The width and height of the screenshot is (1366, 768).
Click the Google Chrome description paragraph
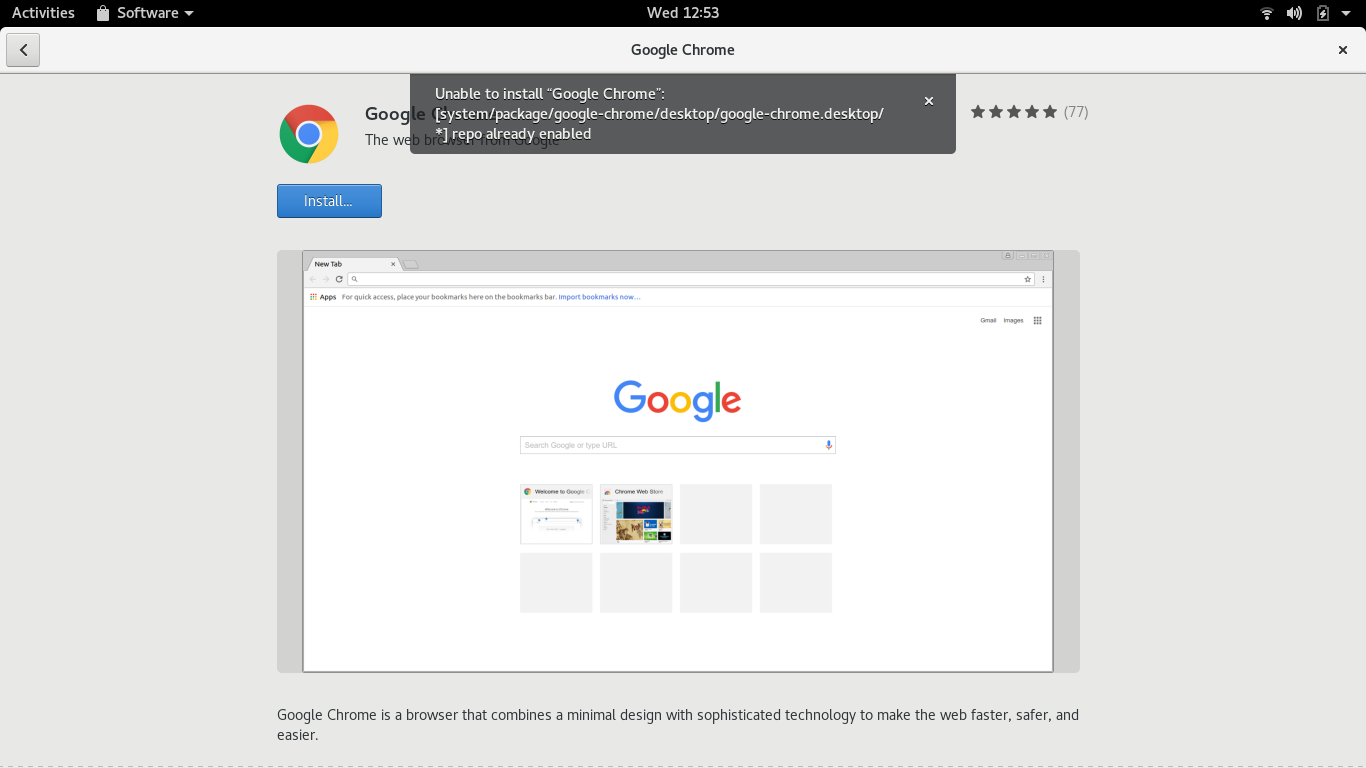(678, 725)
